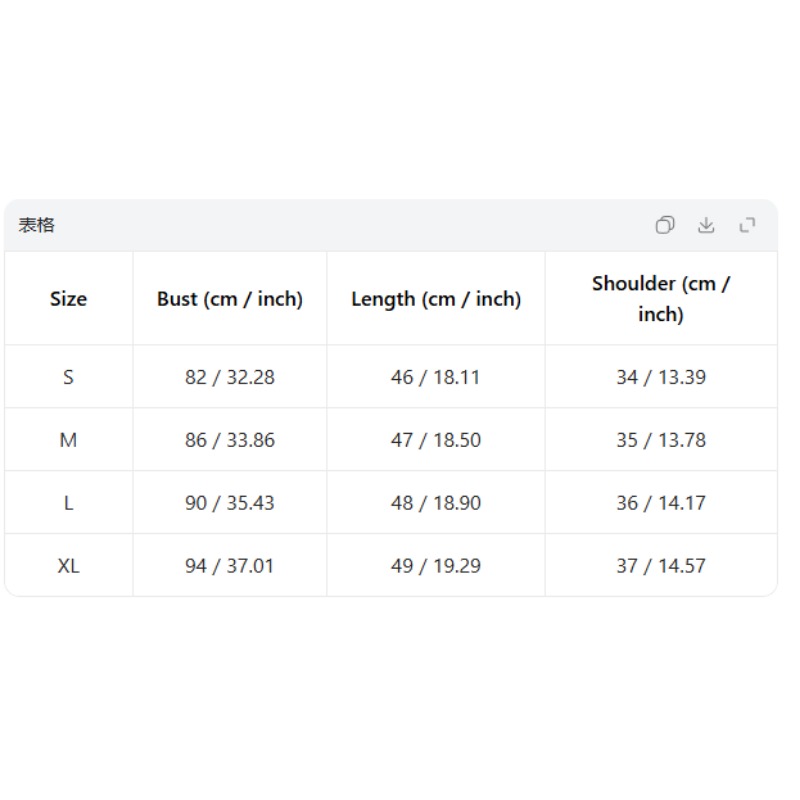Click bust value 86 / 33.86
The height and width of the screenshot is (800, 800).
pos(230,440)
